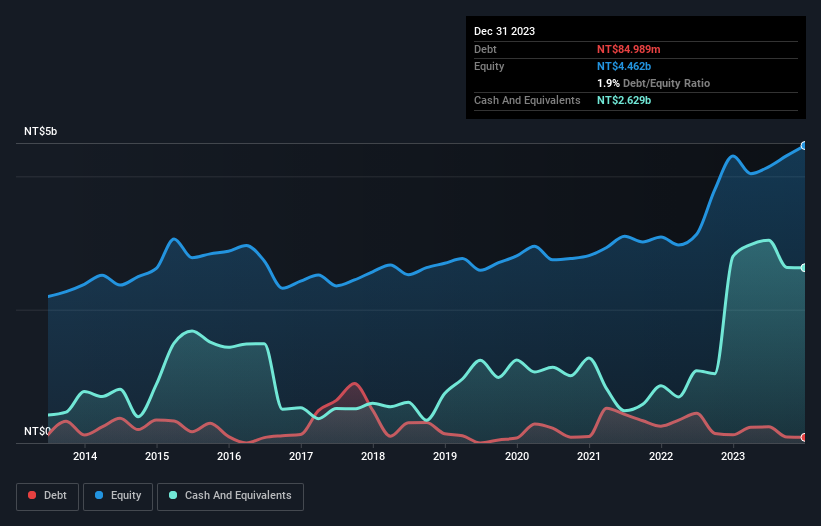Click the 2014 x-axis label

pos(85,456)
